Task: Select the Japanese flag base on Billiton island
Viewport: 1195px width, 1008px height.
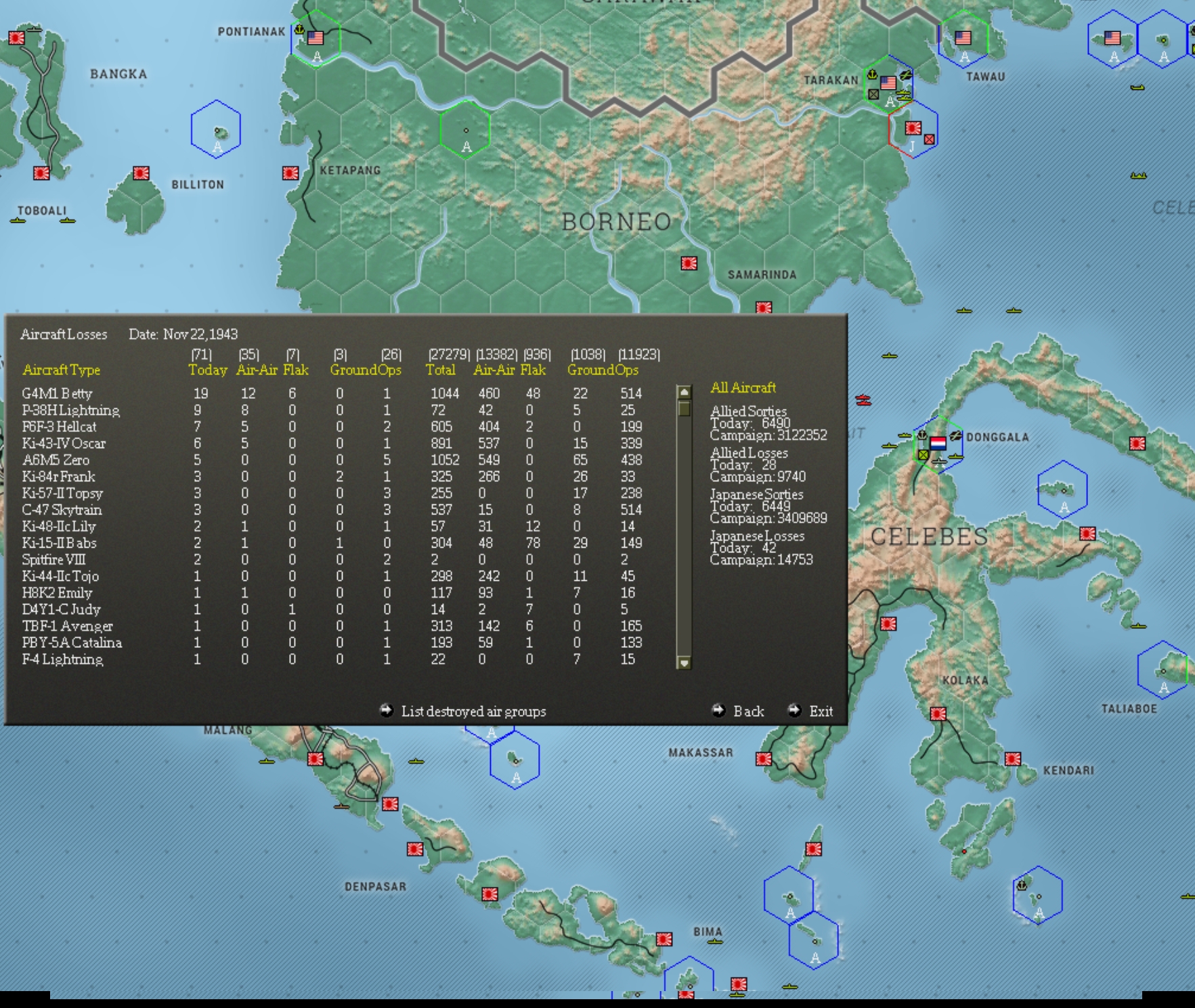Action: tap(141, 173)
